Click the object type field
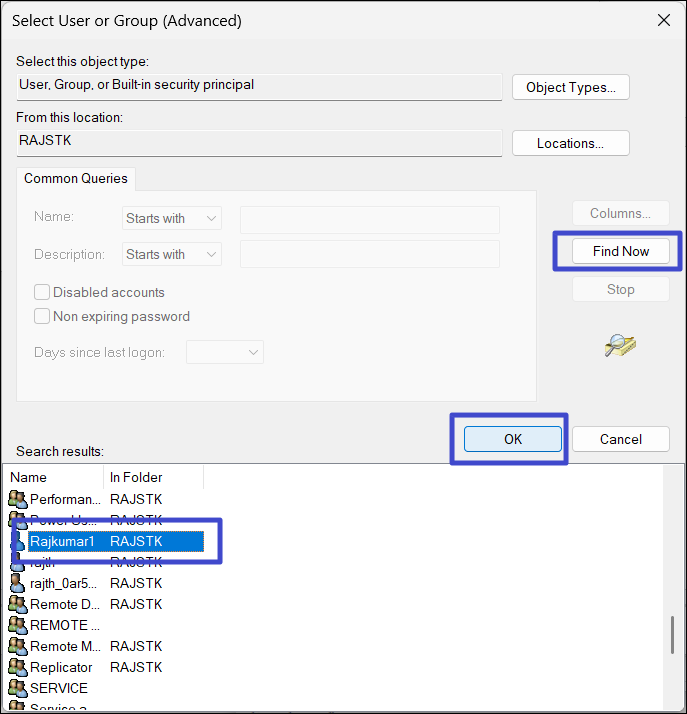The height and width of the screenshot is (714, 687). [x=260, y=87]
